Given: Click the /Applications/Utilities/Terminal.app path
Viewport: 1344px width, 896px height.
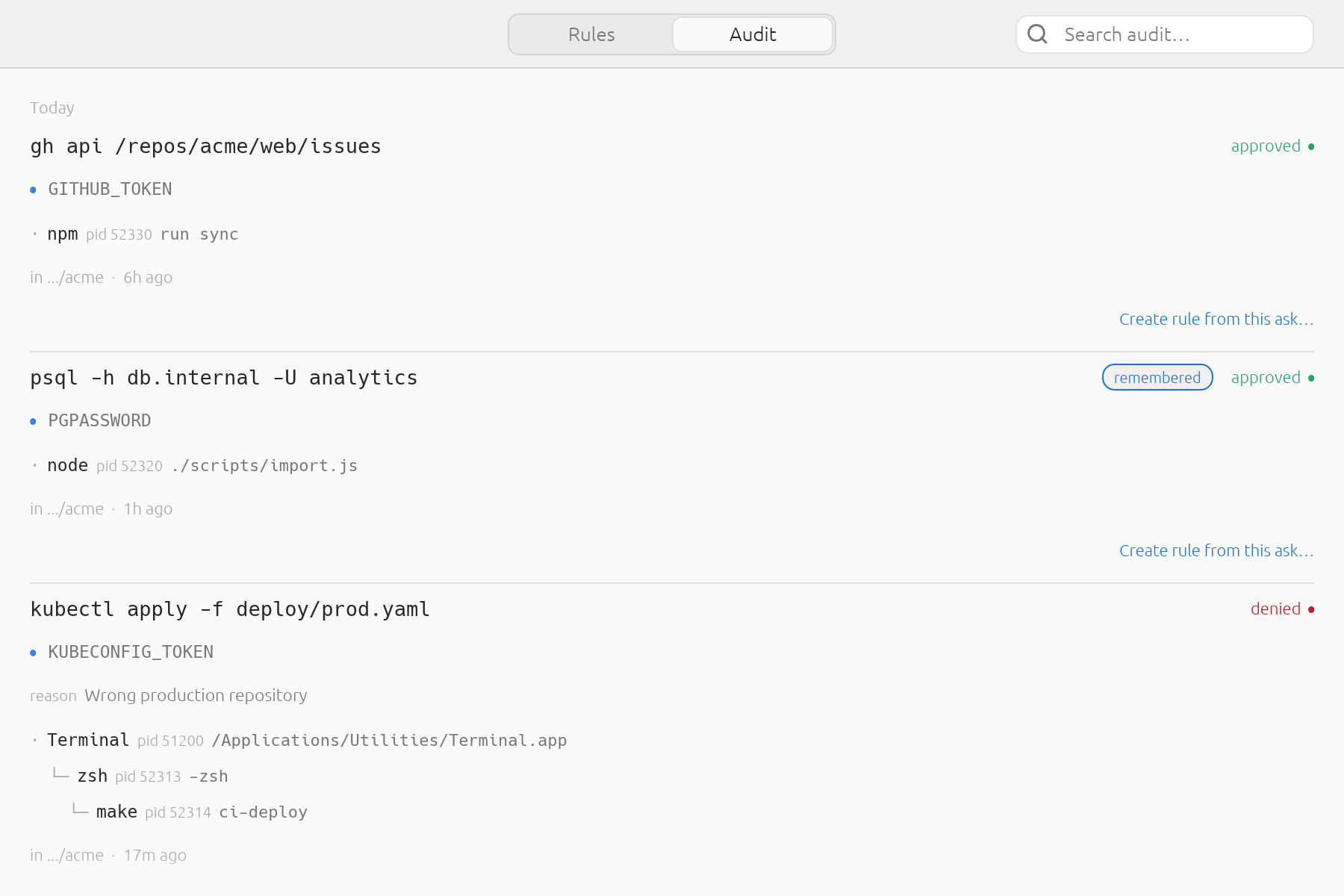Looking at the screenshot, I should tap(390, 741).
